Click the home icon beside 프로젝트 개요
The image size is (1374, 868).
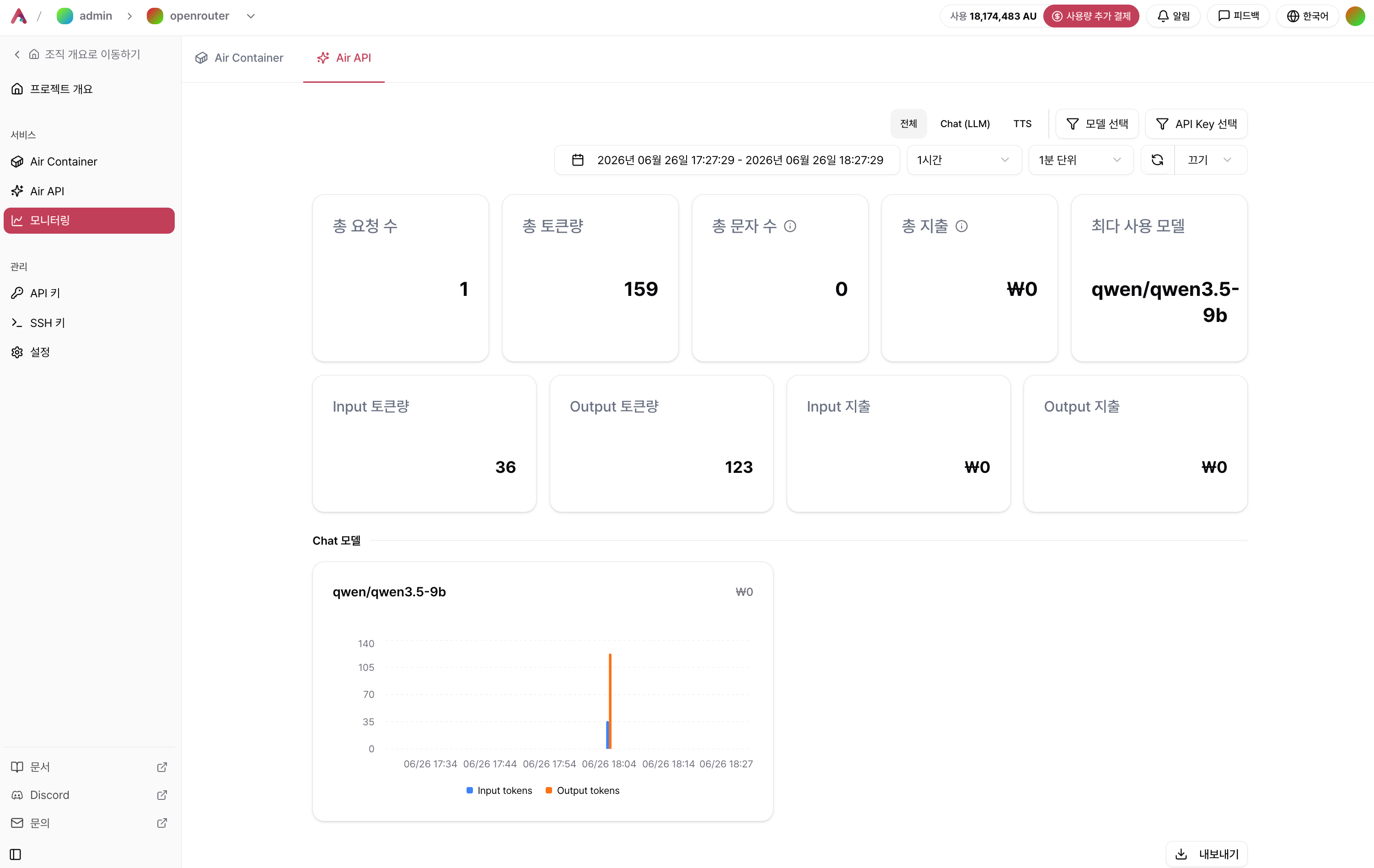(x=17, y=89)
